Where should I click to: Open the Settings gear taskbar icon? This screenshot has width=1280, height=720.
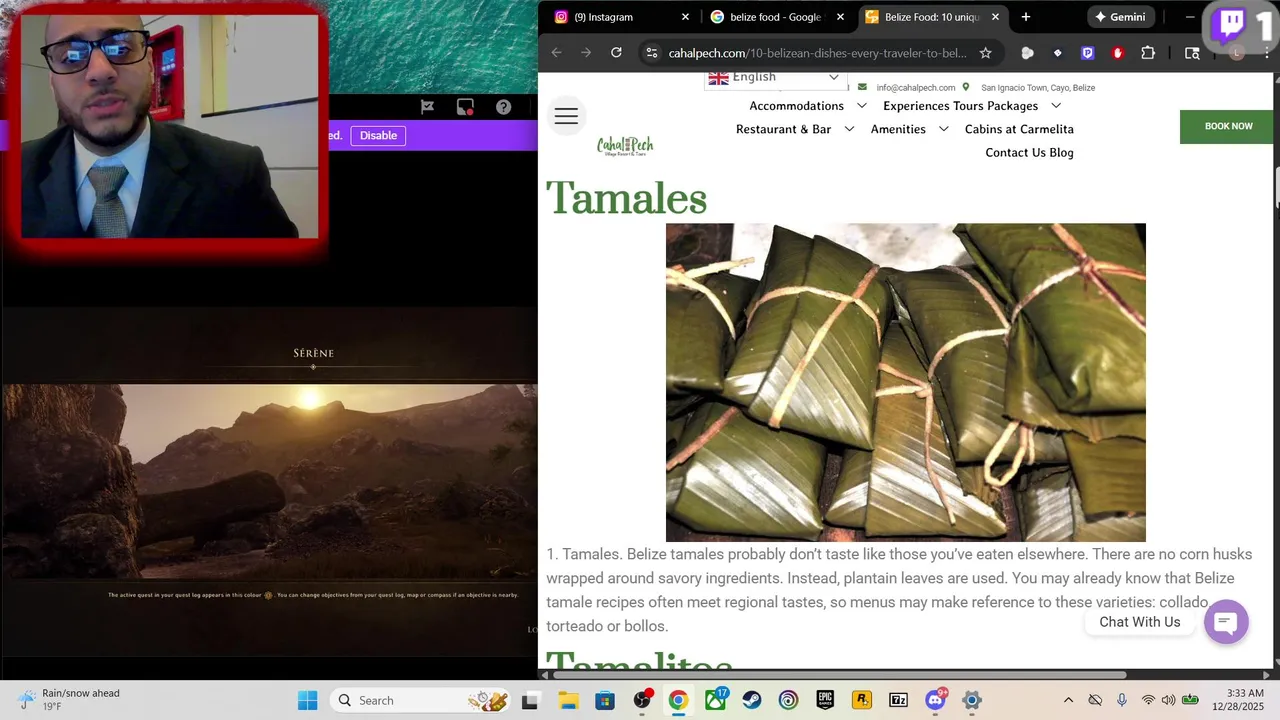972,700
